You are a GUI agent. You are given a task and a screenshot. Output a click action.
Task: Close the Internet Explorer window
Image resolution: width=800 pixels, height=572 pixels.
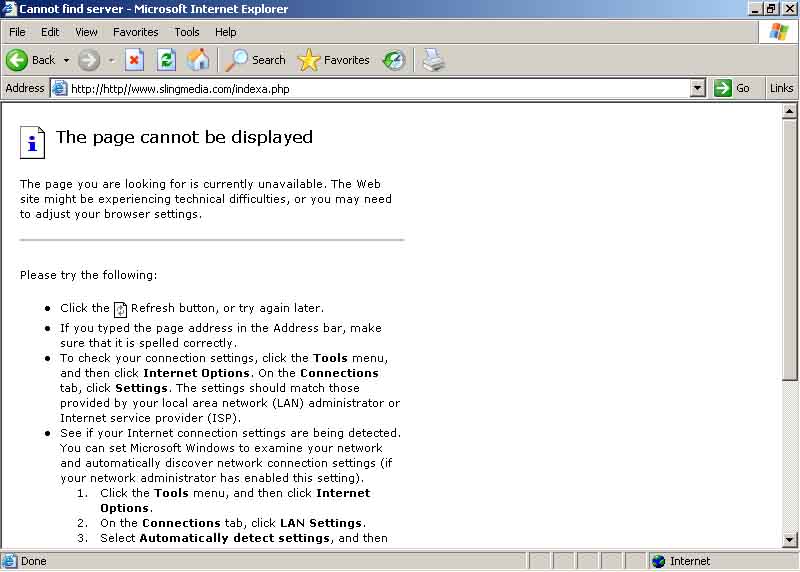(789, 9)
